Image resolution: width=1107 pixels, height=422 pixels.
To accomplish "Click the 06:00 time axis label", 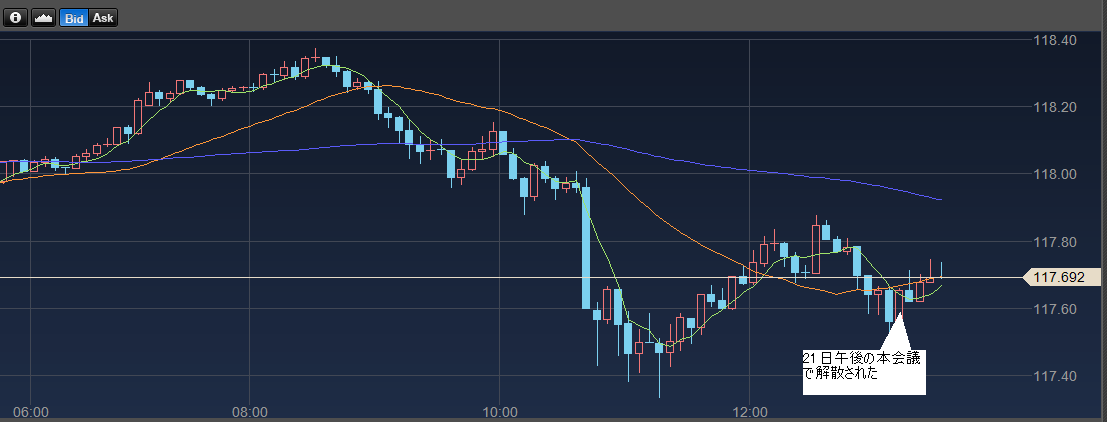I will point(32,411).
